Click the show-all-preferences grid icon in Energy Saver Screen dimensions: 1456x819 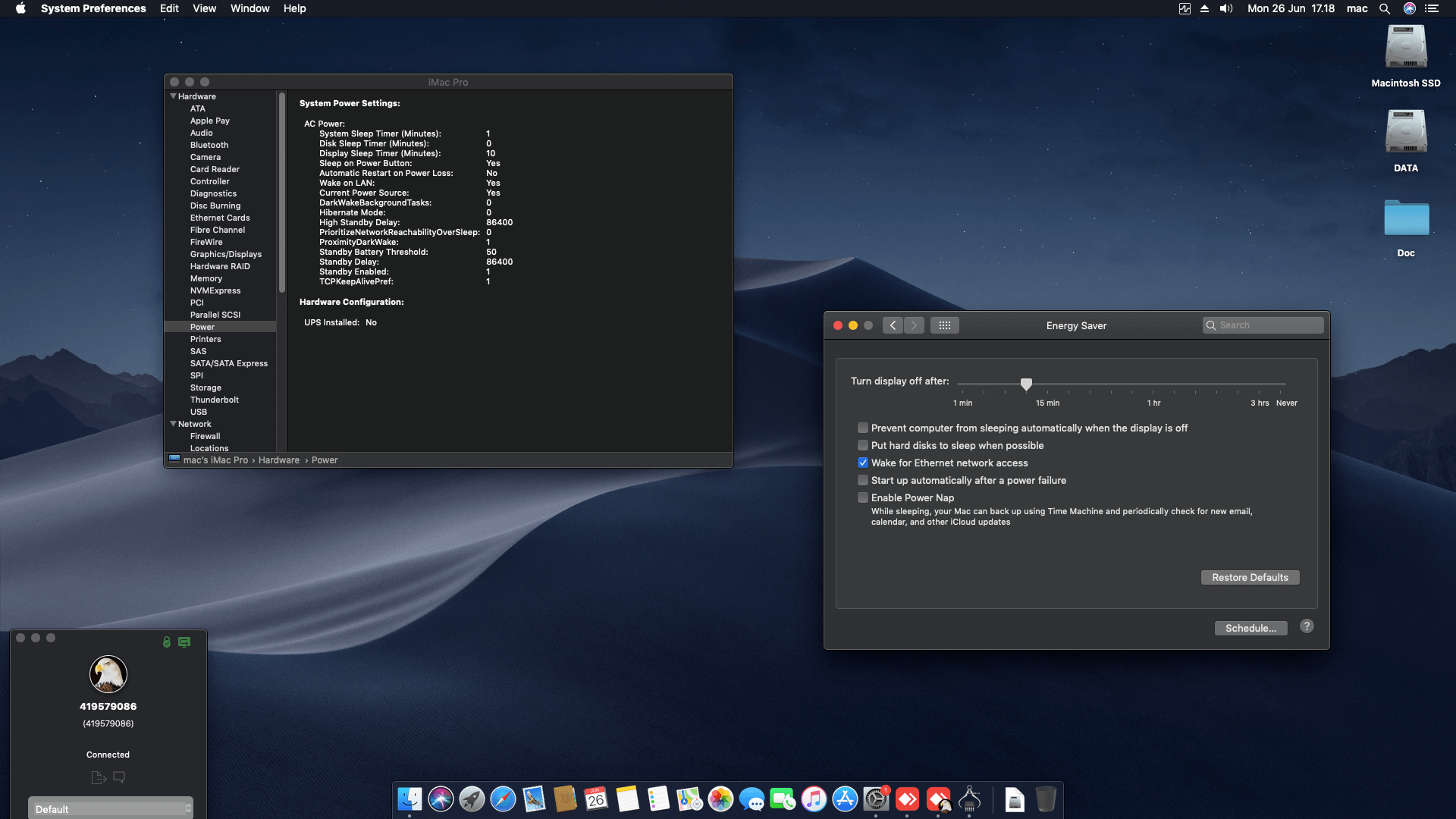tap(945, 325)
